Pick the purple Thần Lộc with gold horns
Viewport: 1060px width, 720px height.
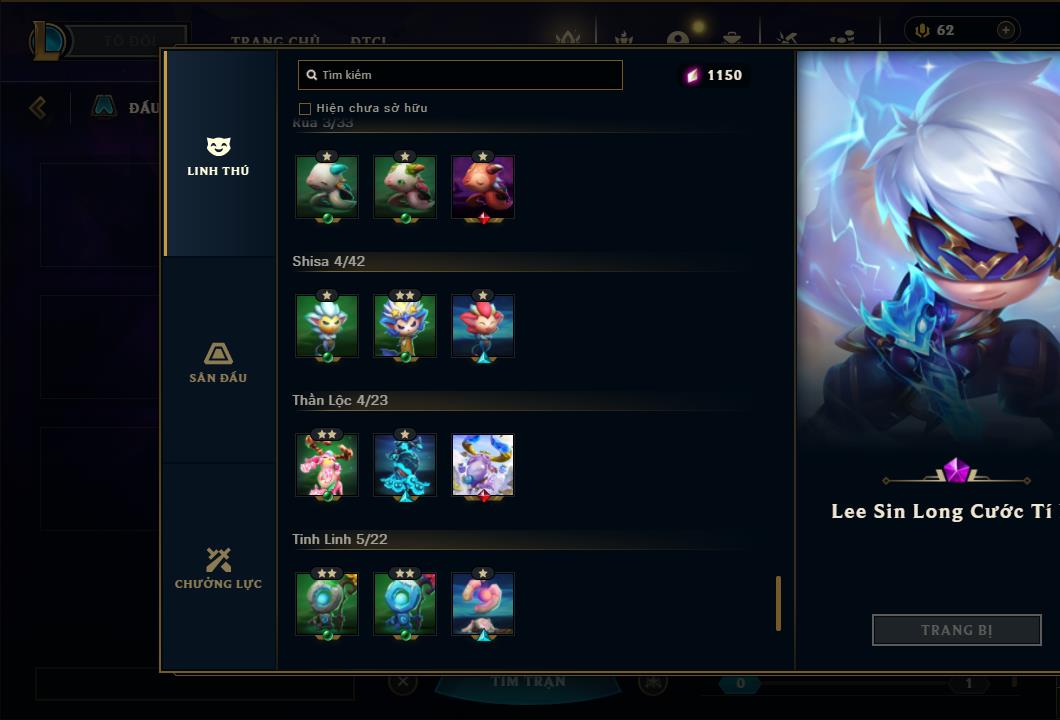pyautogui.click(x=483, y=465)
